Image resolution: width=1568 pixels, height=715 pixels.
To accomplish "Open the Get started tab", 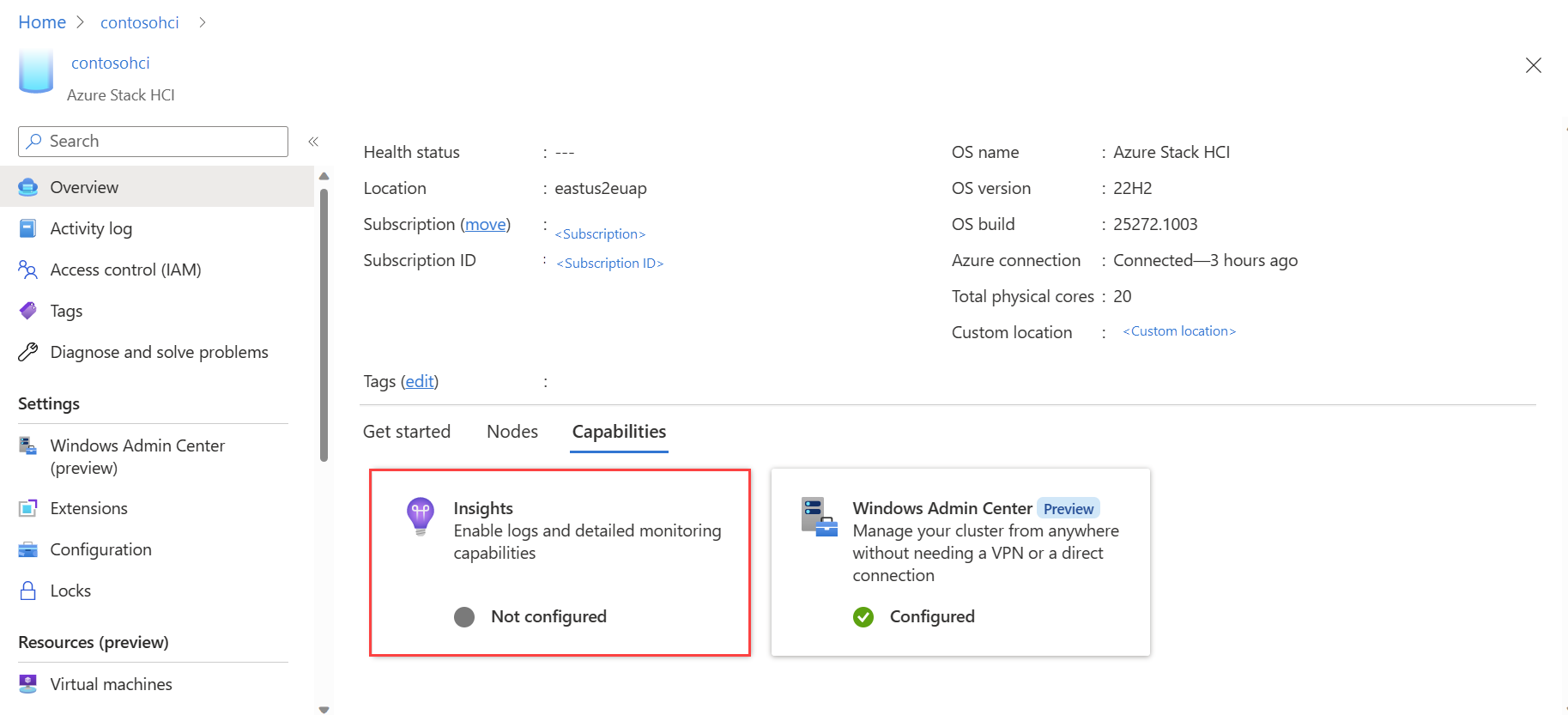I will click(407, 432).
